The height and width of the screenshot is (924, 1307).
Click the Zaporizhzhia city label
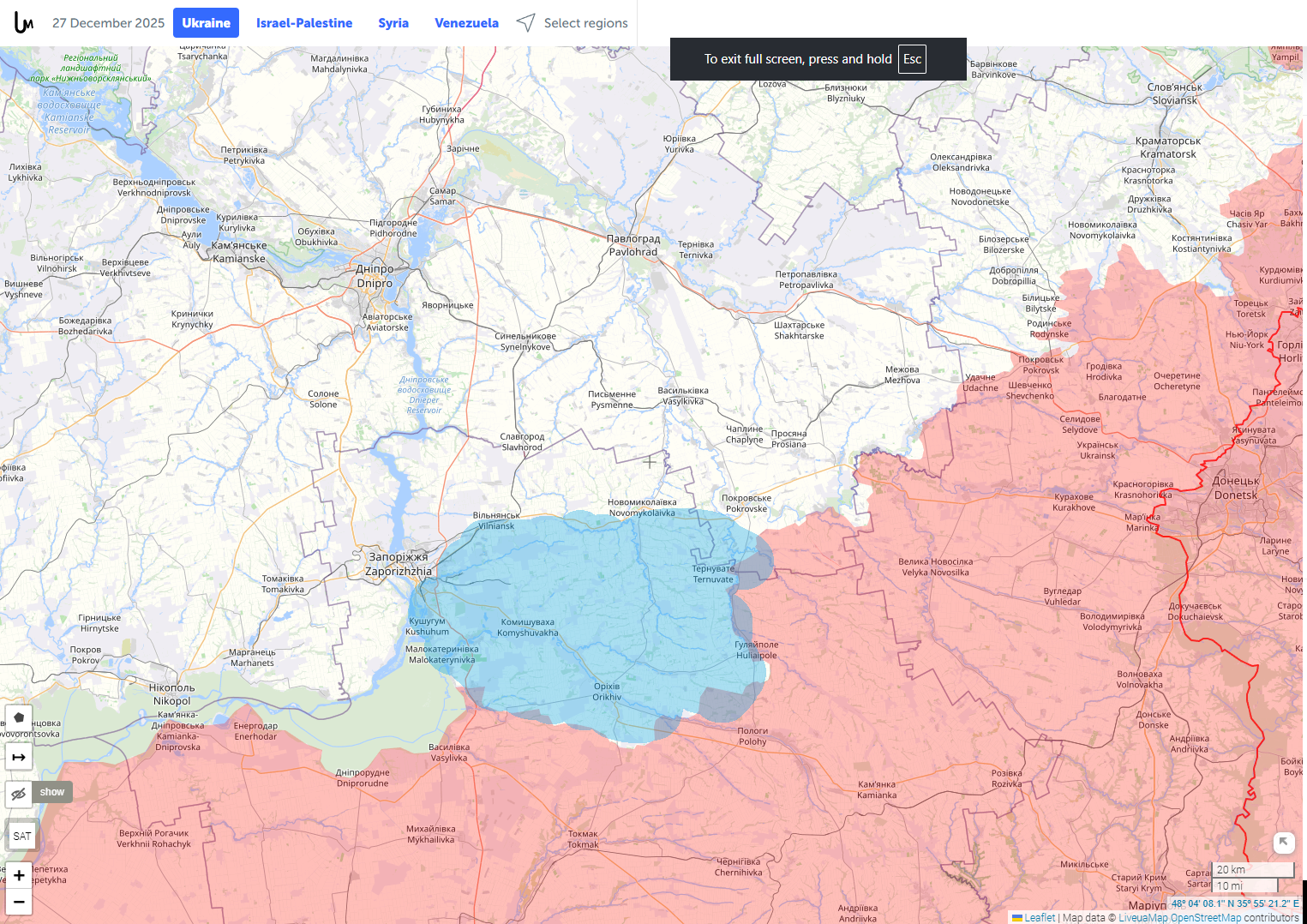[399, 564]
